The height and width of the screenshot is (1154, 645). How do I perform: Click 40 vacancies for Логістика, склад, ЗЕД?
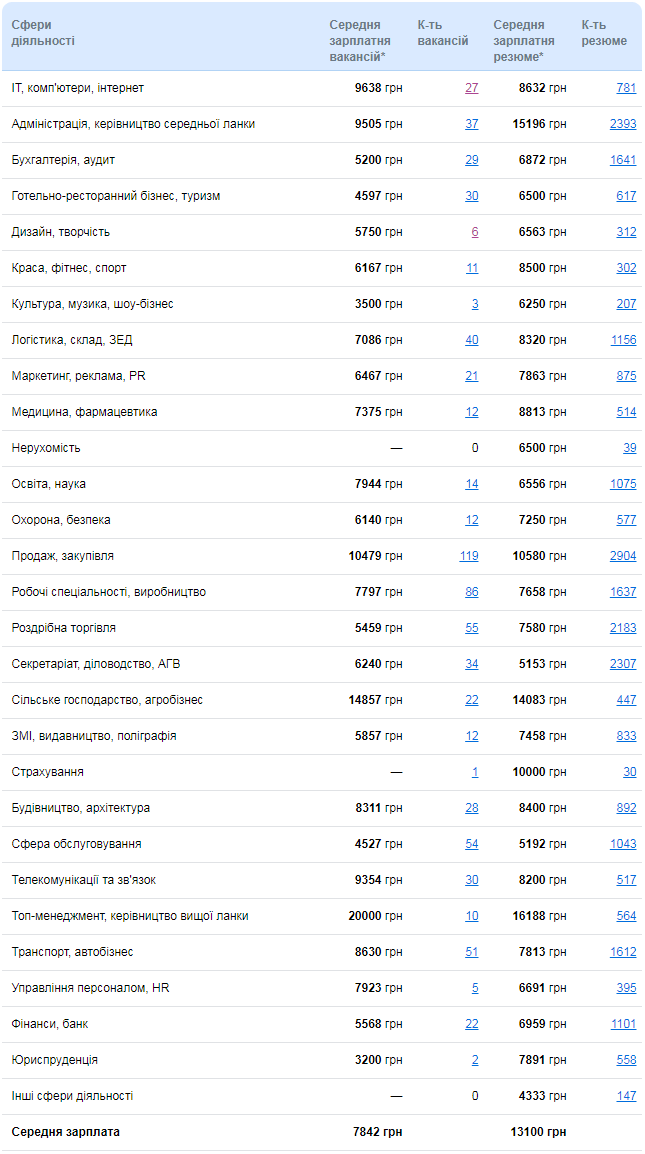pos(471,340)
